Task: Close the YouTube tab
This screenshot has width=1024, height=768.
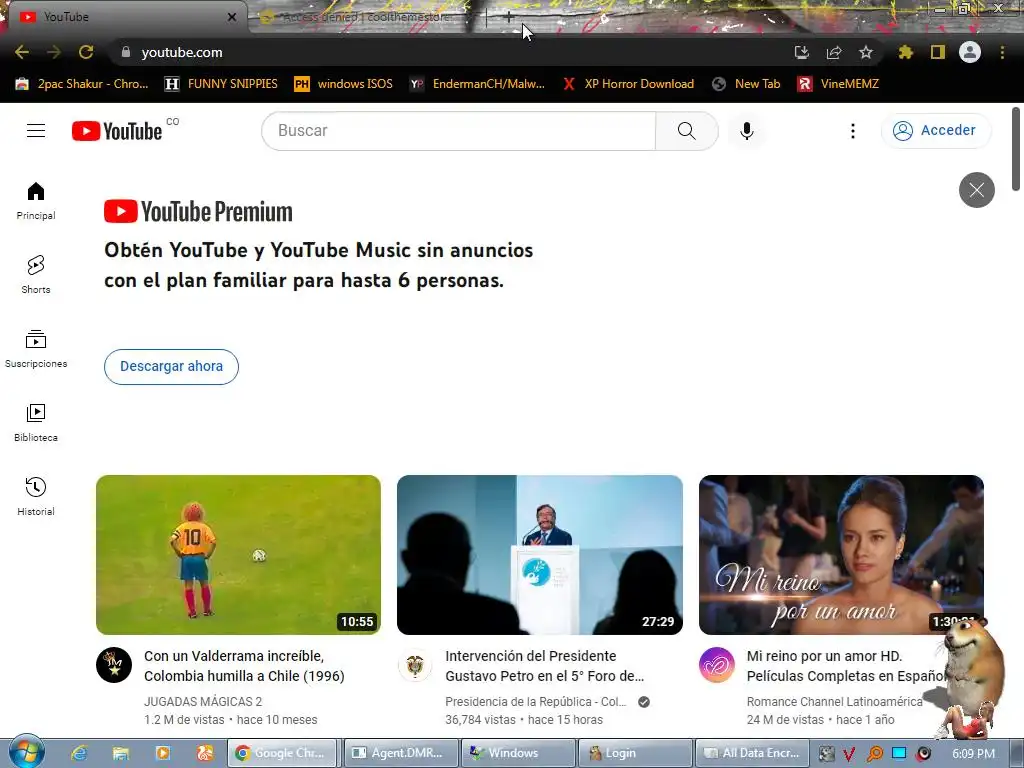Action: [x=232, y=17]
